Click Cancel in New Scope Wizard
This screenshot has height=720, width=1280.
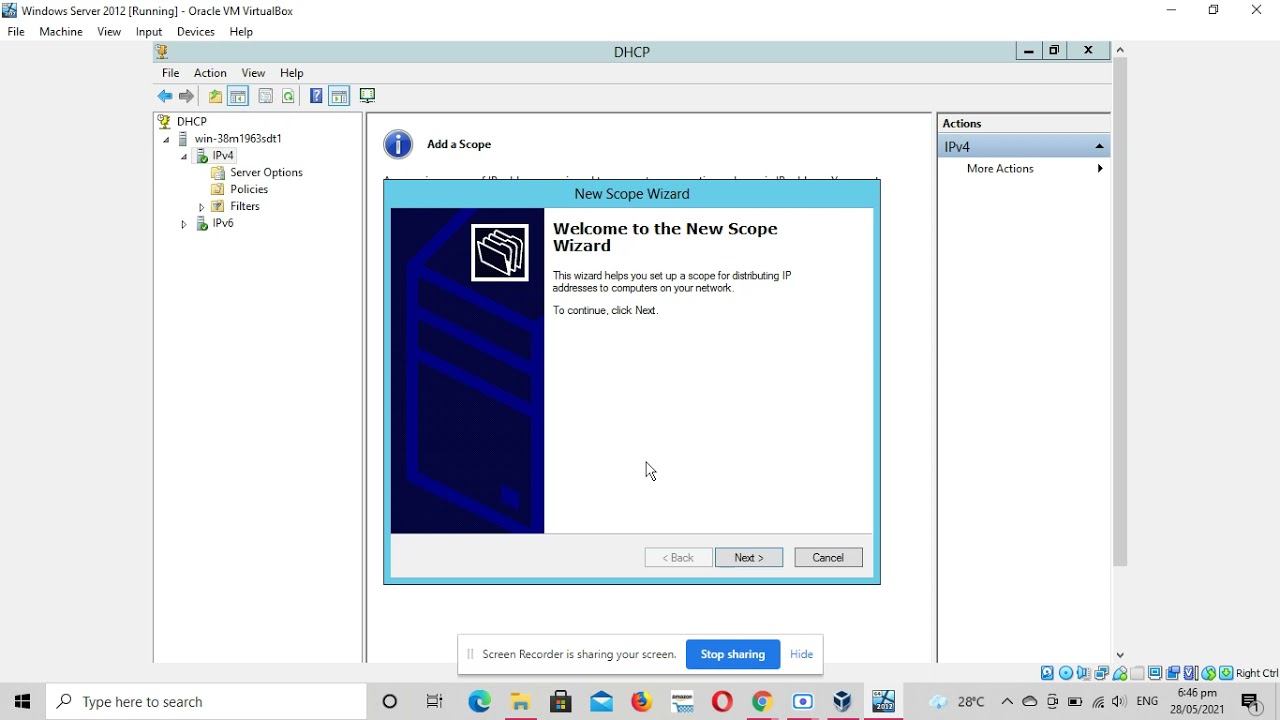[828, 558]
